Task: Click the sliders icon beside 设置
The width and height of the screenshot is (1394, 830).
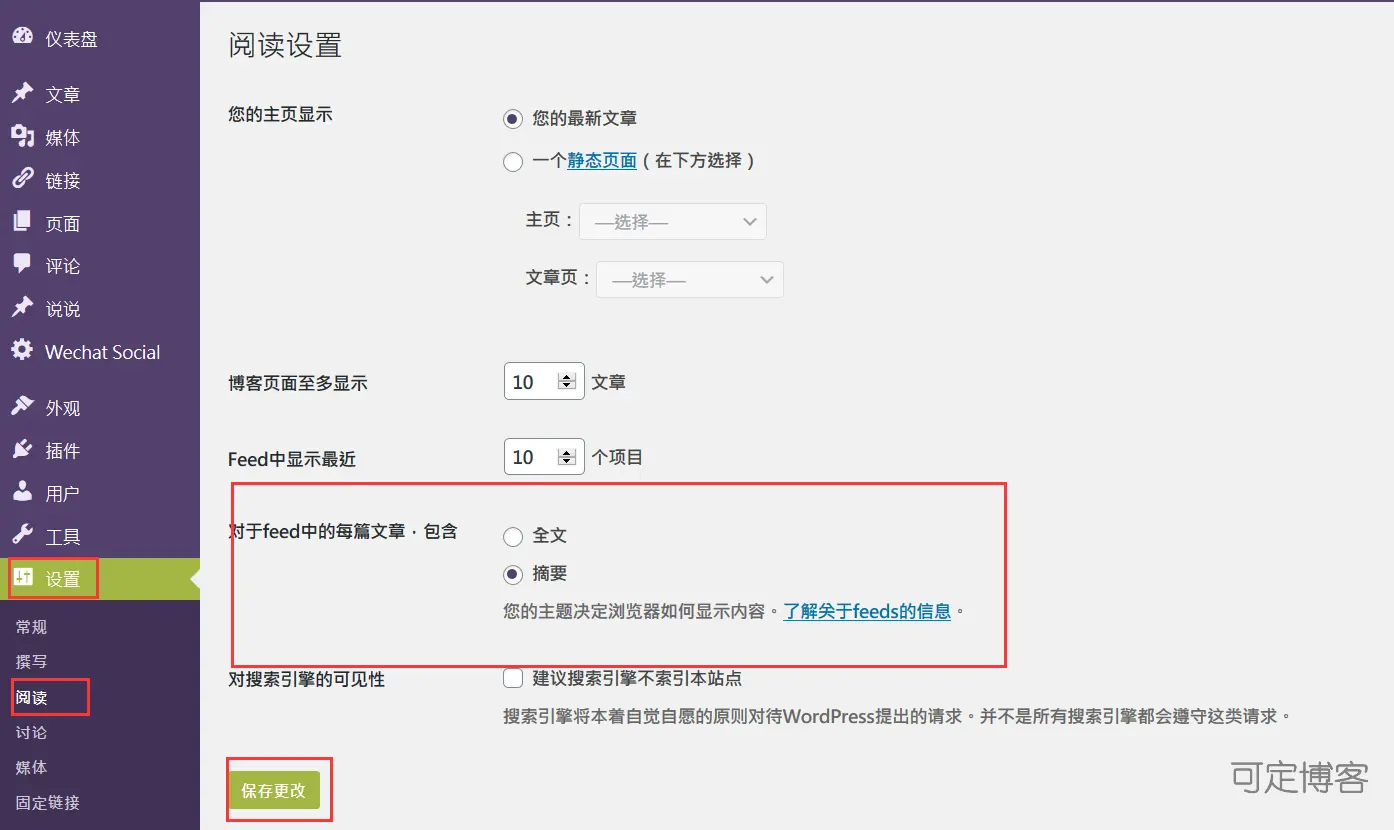Action: [23, 578]
